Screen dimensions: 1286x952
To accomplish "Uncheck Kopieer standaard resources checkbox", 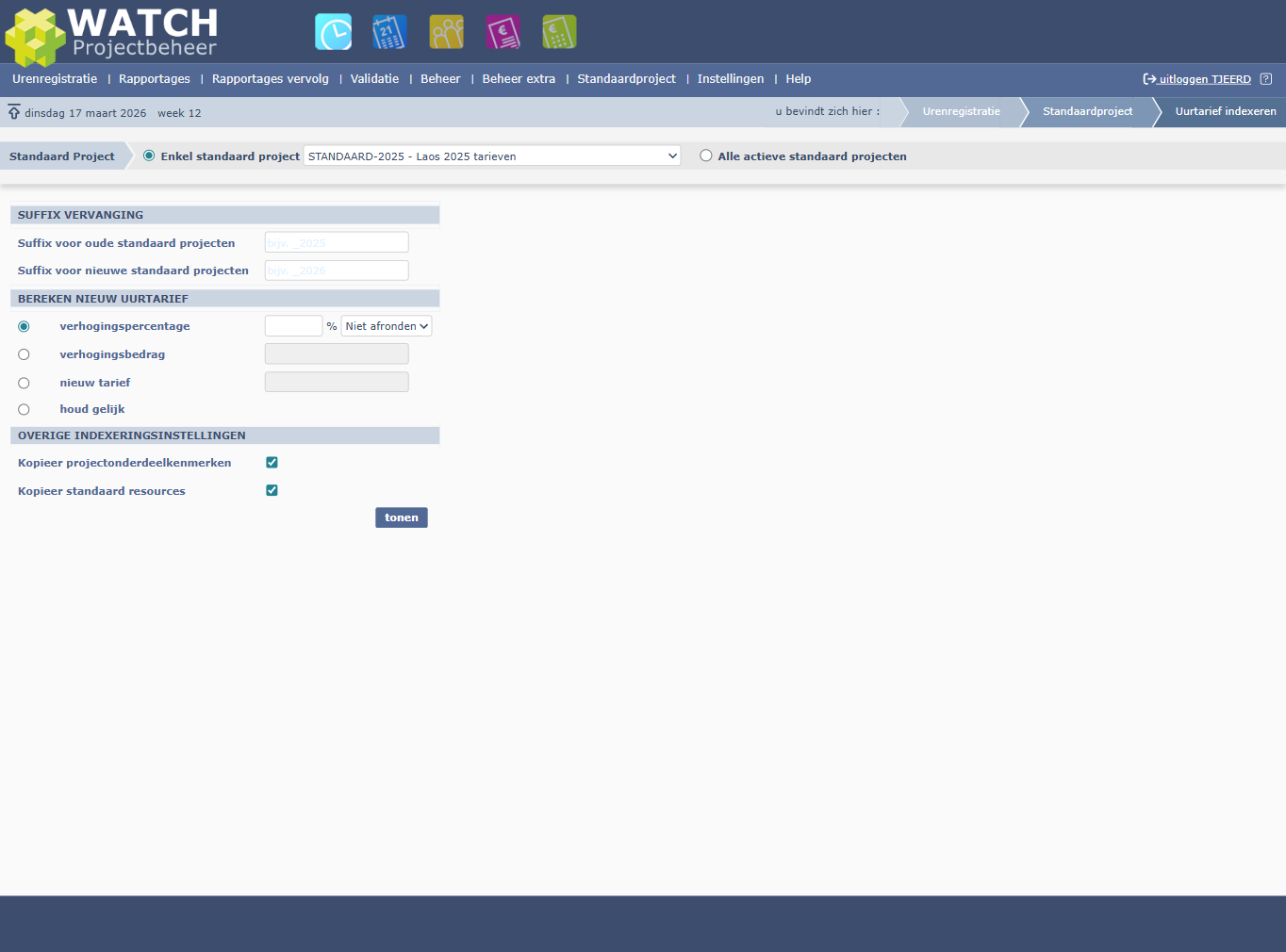I will pos(272,491).
